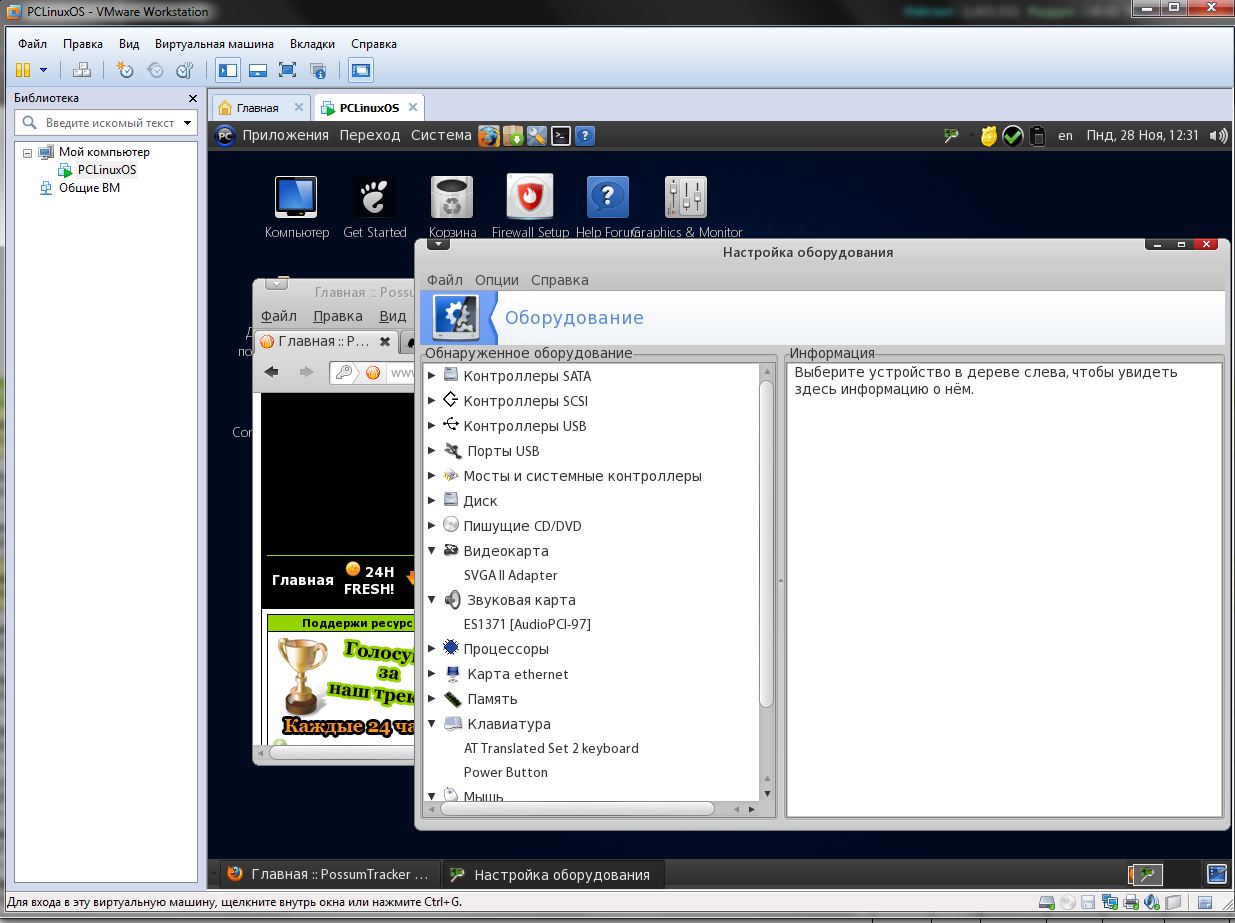Open the wrench configuration panel icon
Screen dimensions: 1235x923
click(x=537, y=136)
